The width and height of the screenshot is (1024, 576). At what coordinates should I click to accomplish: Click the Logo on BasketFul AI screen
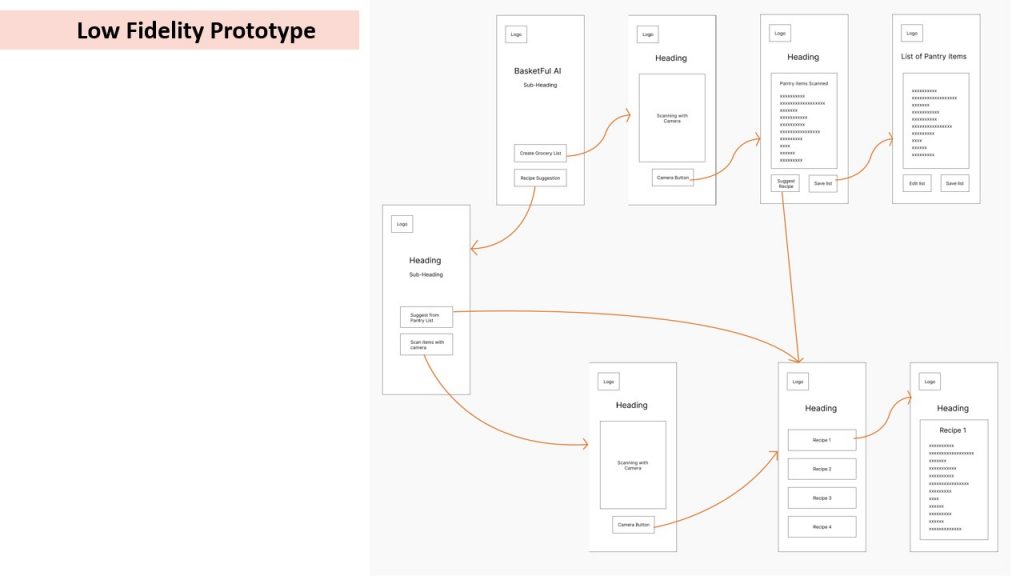click(516, 34)
